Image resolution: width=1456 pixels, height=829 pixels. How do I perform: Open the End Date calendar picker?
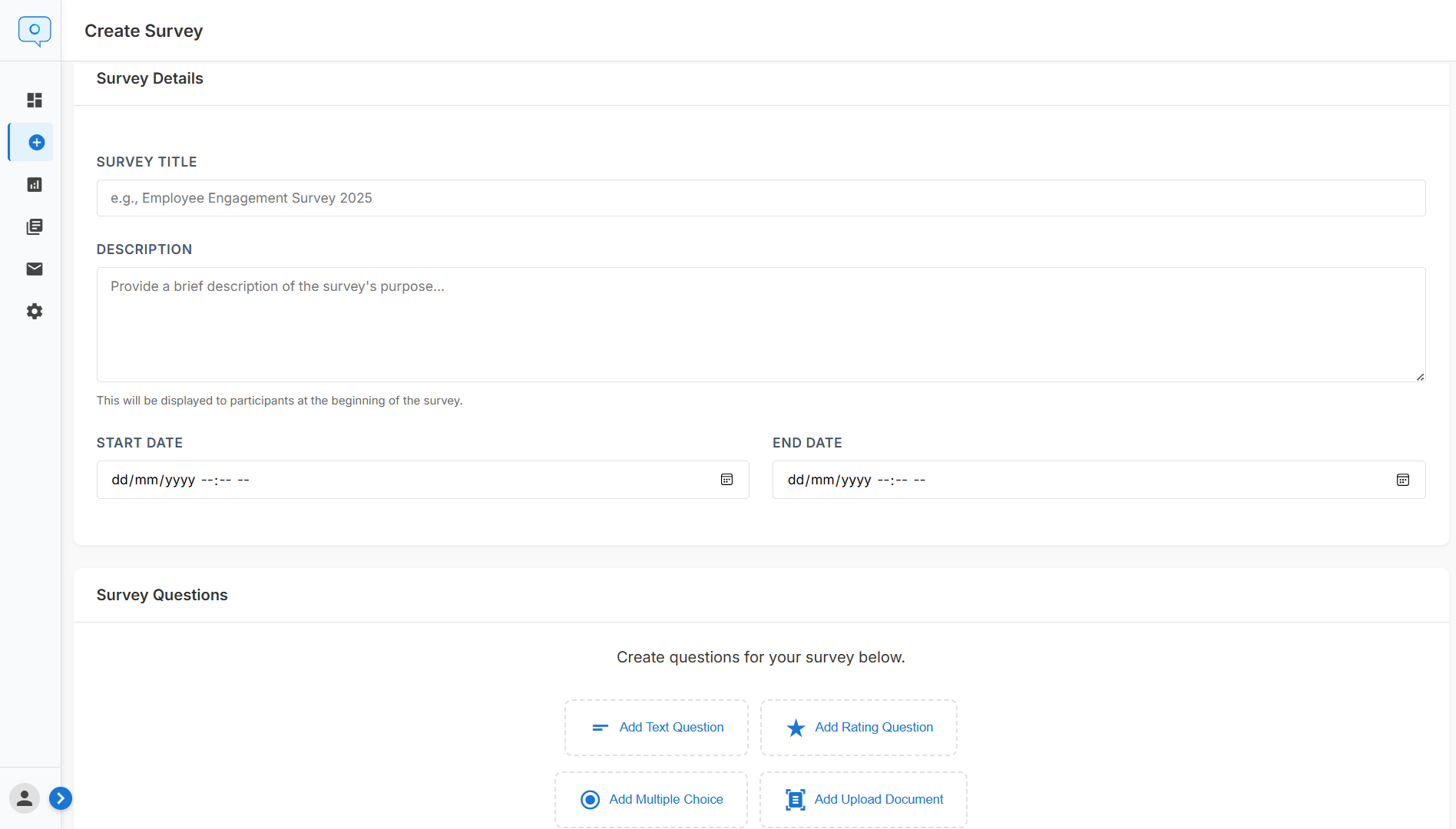tap(1402, 480)
